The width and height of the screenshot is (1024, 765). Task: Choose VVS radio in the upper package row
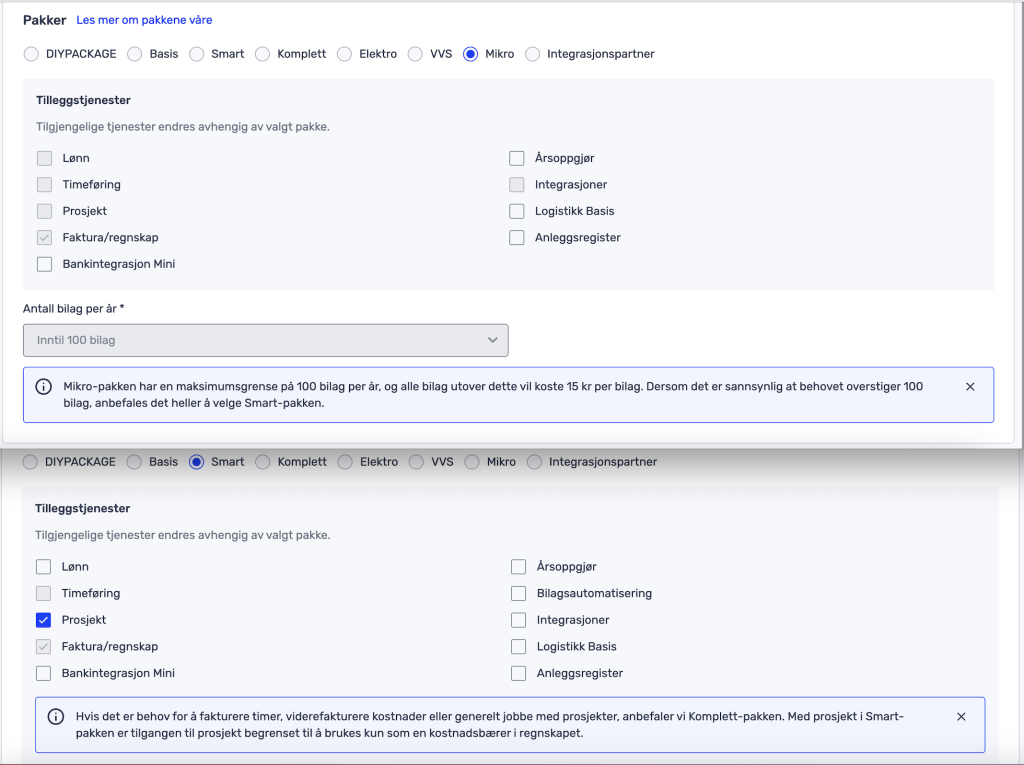(415, 54)
